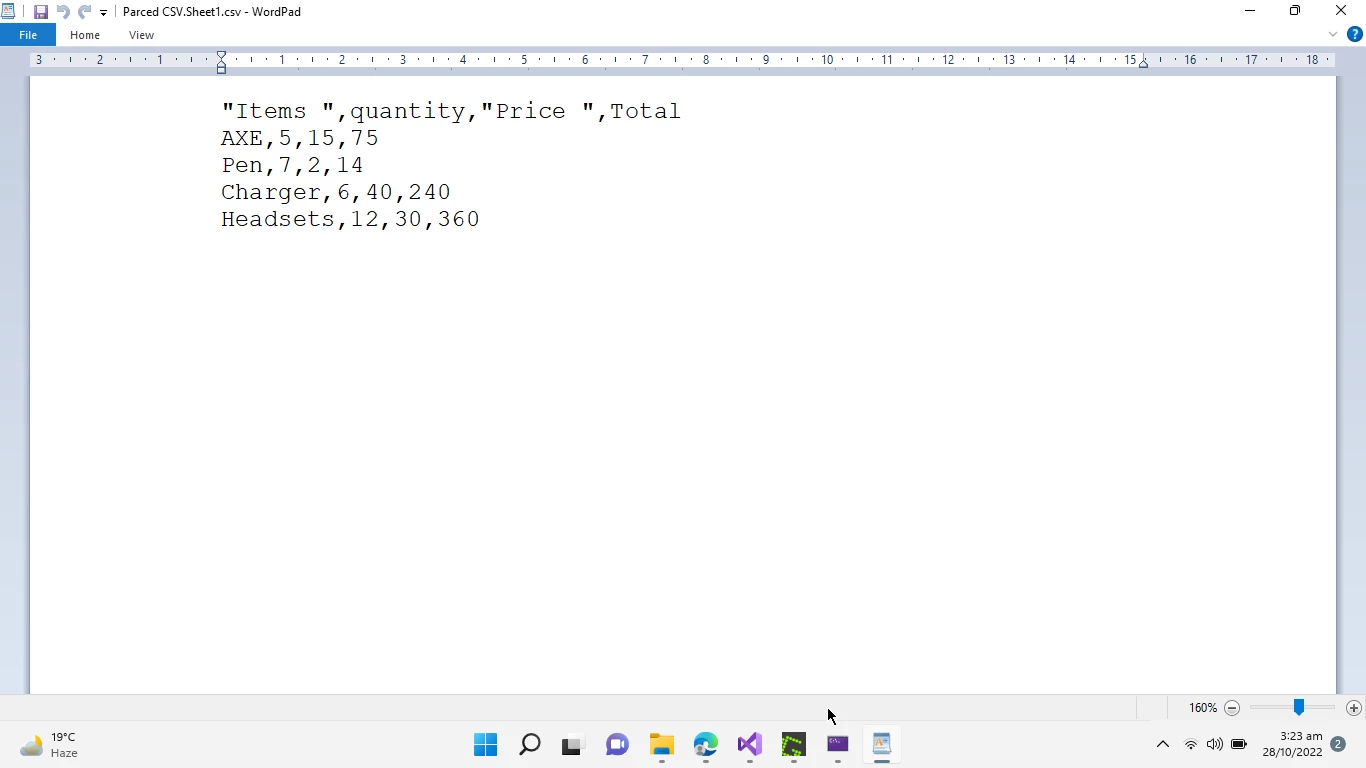1366x768 pixels.
Task: Click the Save icon in quick access toolbar
Action: tap(41, 12)
